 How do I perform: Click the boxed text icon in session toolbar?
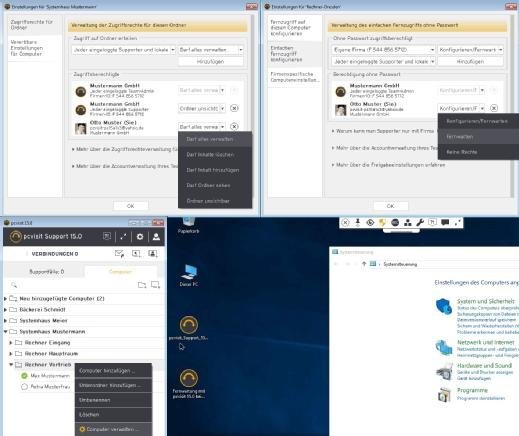pyautogui.click(x=432, y=222)
